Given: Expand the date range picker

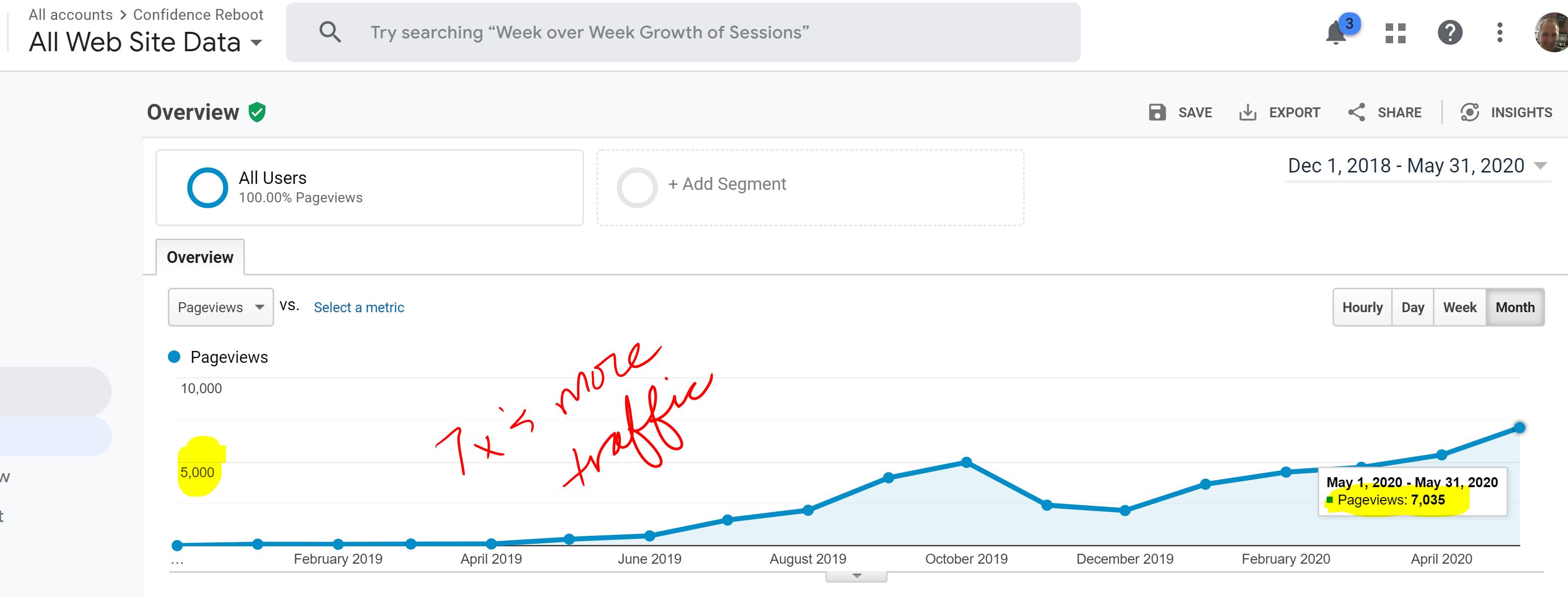Looking at the screenshot, I should (x=1417, y=166).
